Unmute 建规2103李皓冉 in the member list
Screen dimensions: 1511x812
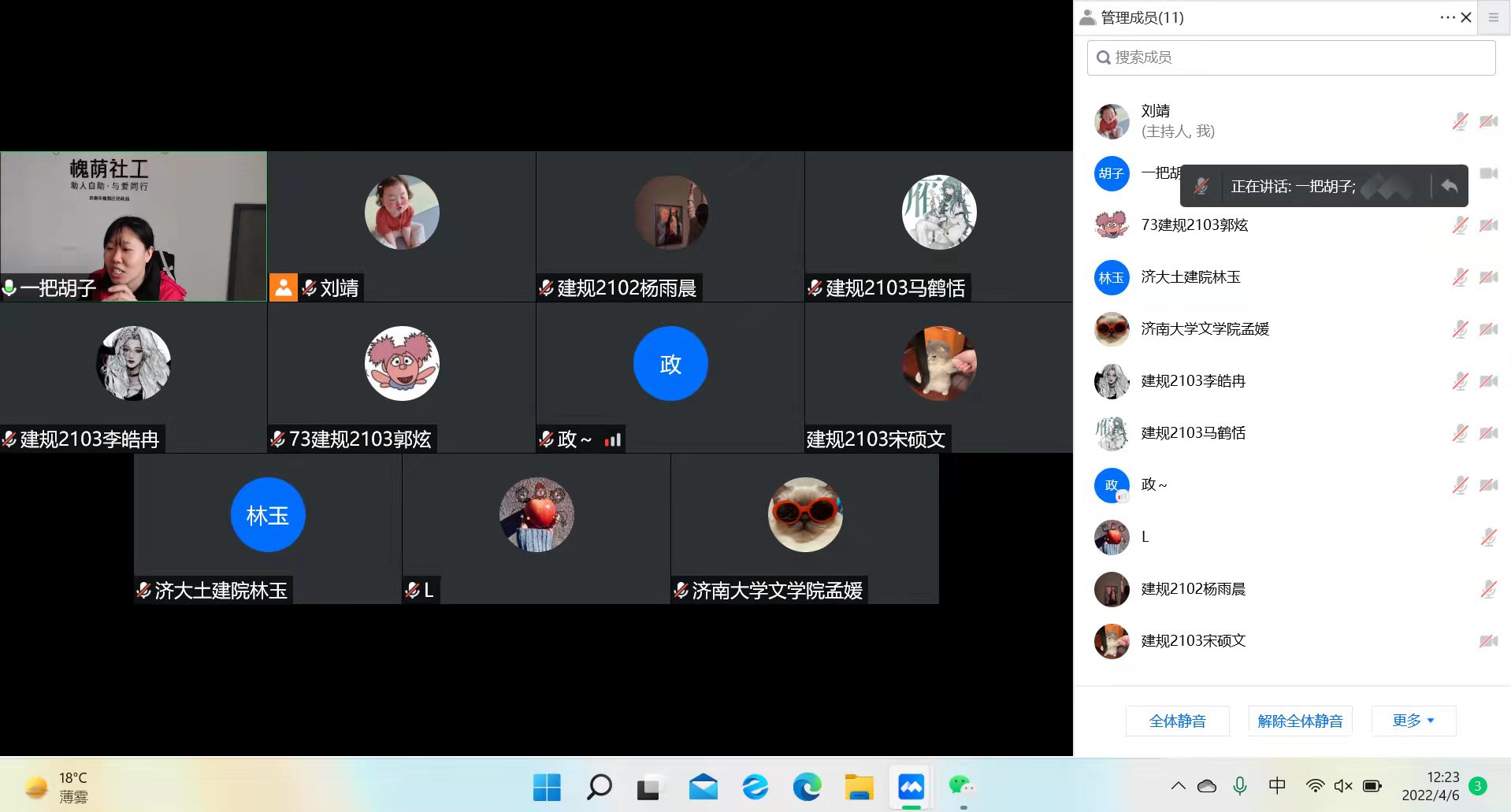click(1460, 381)
